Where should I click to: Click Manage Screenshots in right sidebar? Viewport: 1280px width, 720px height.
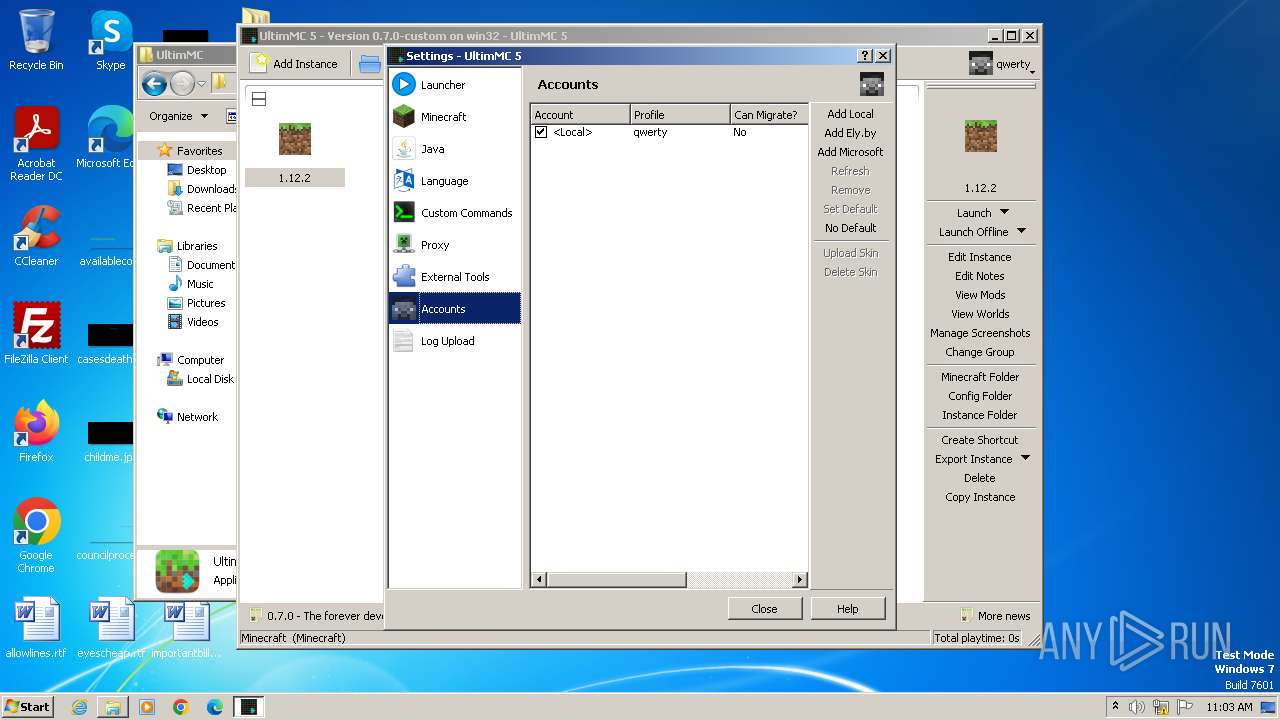click(980, 333)
